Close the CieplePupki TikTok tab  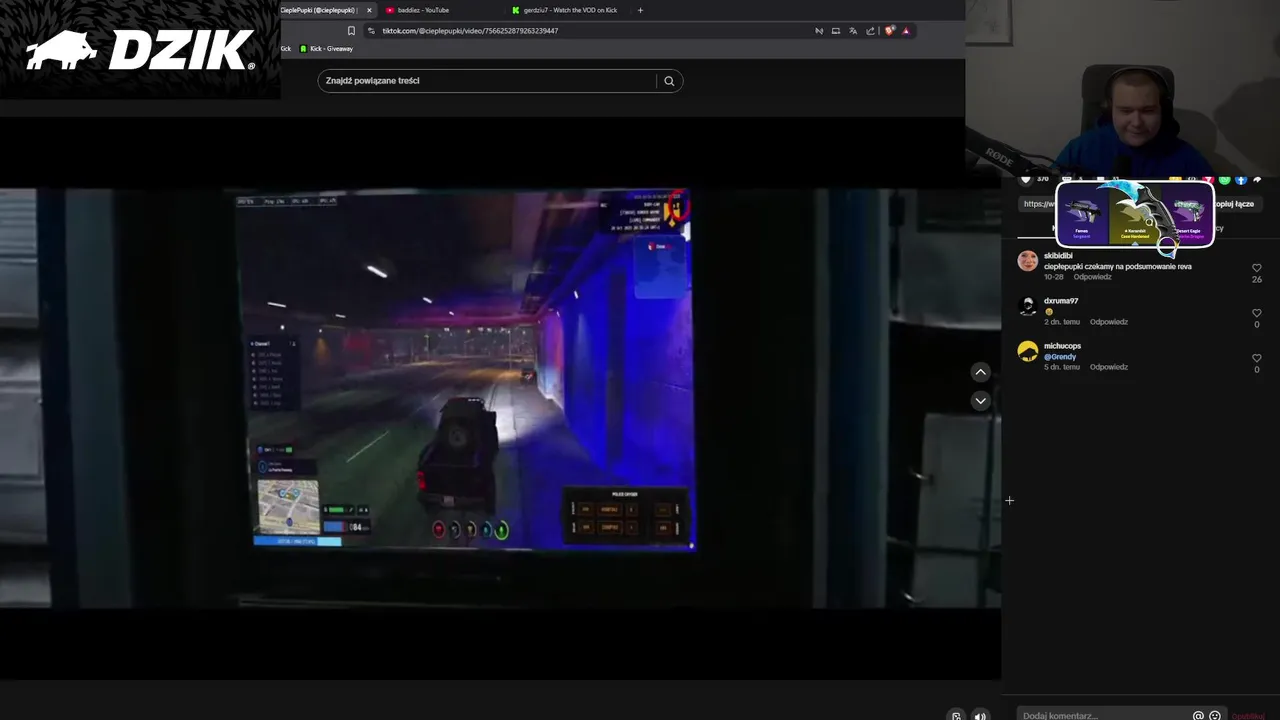(x=369, y=10)
